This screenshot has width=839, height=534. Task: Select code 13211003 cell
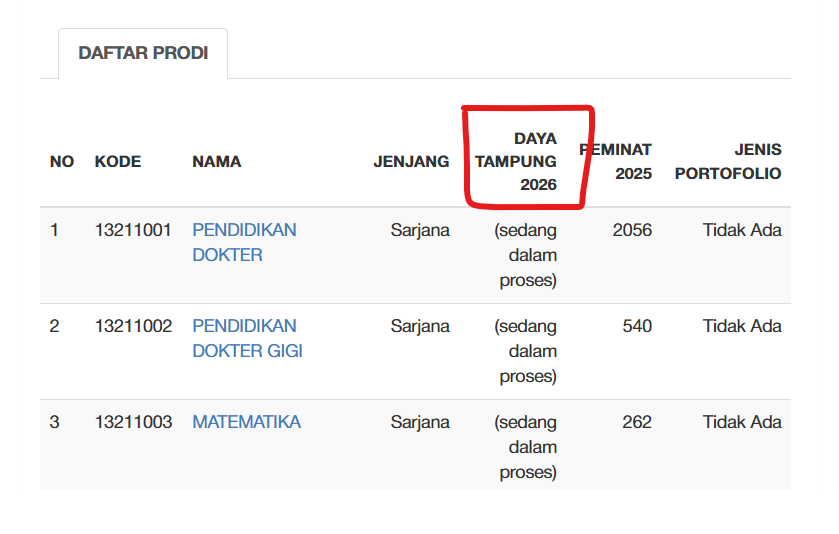(x=133, y=422)
